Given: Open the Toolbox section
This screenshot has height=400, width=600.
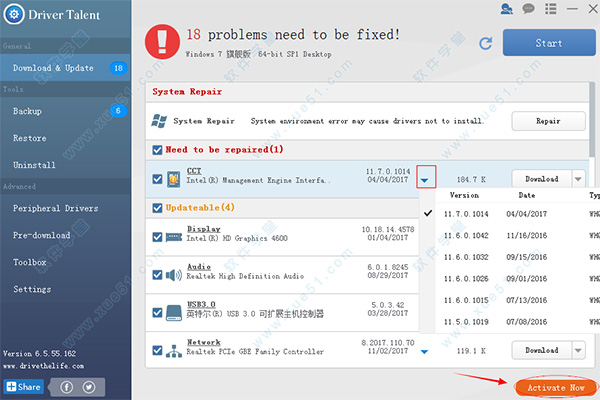Looking at the screenshot, I should pyautogui.click(x=65, y=262).
